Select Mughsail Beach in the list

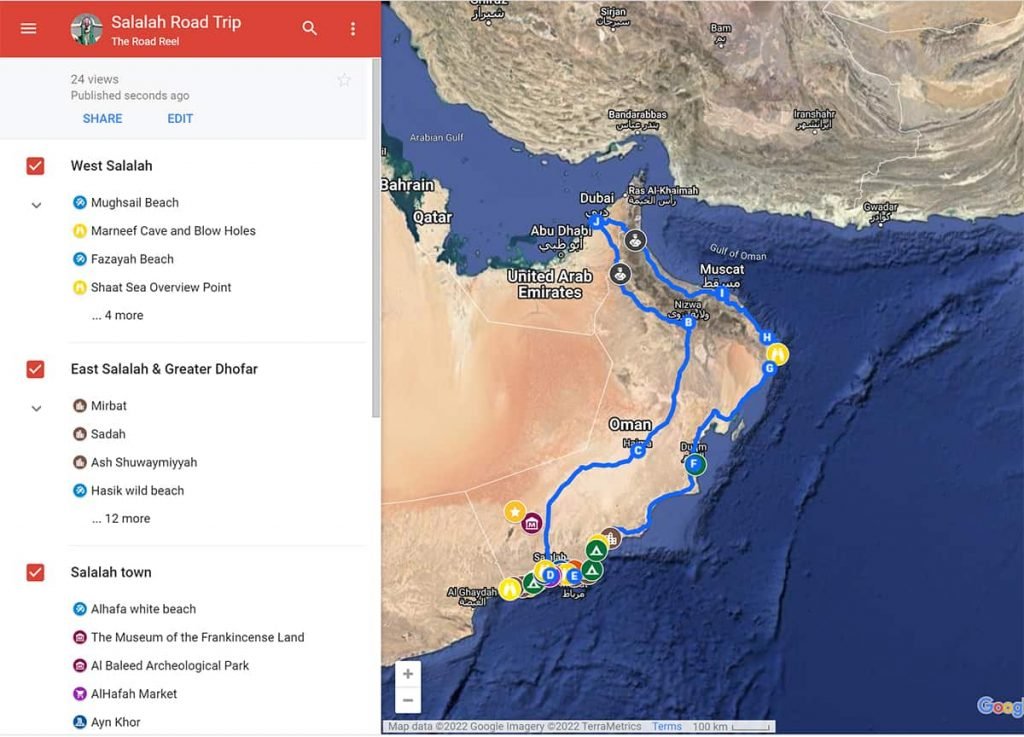tap(134, 202)
